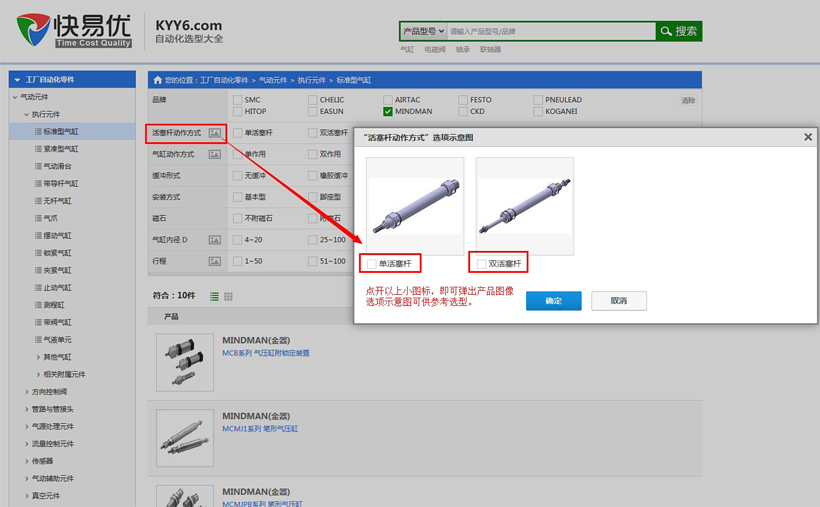
Task: Tick 双活塞杆 checkbox in the dialog
Action: point(481,264)
